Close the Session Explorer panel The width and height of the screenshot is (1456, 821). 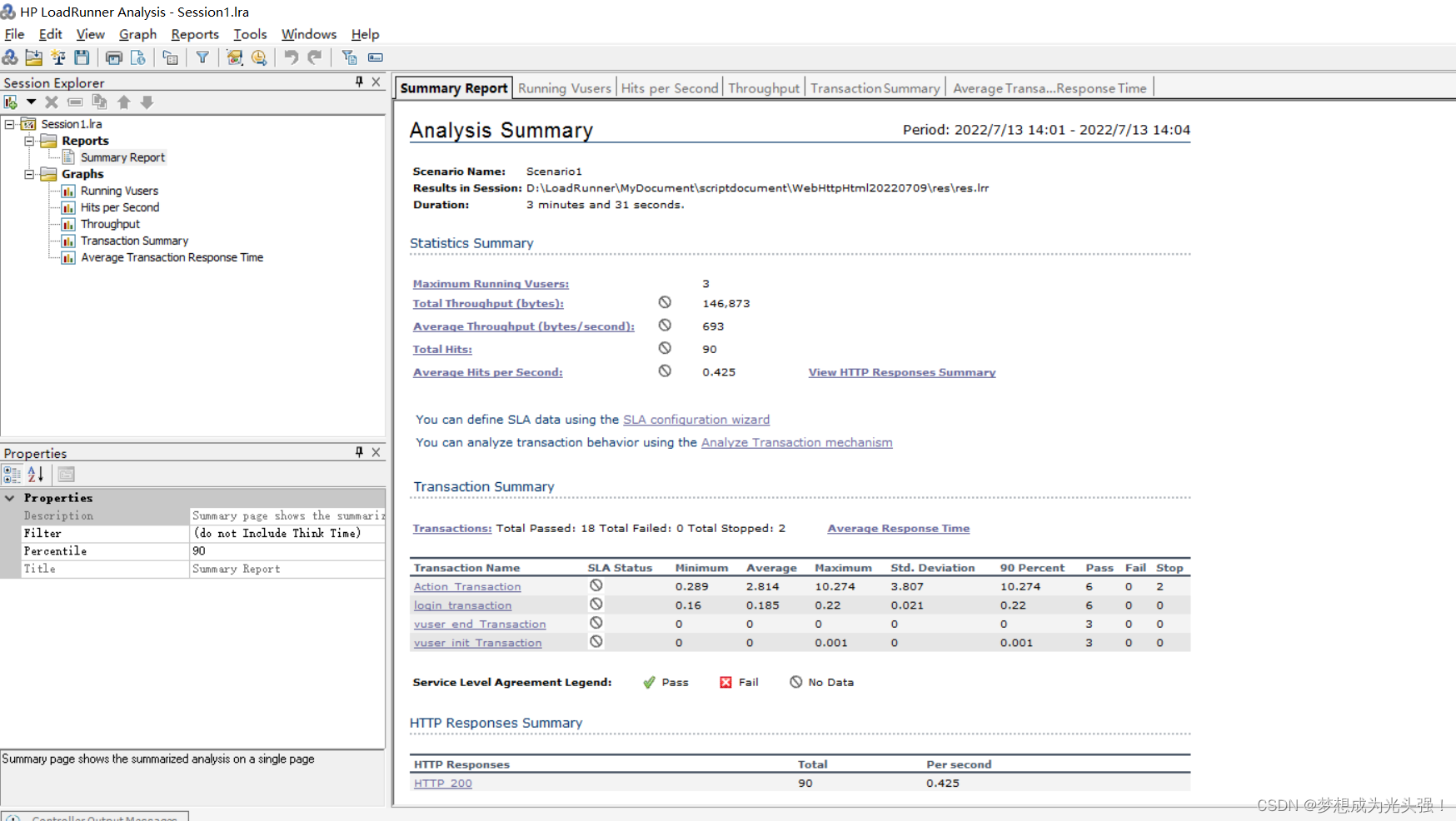tap(376, 82)
